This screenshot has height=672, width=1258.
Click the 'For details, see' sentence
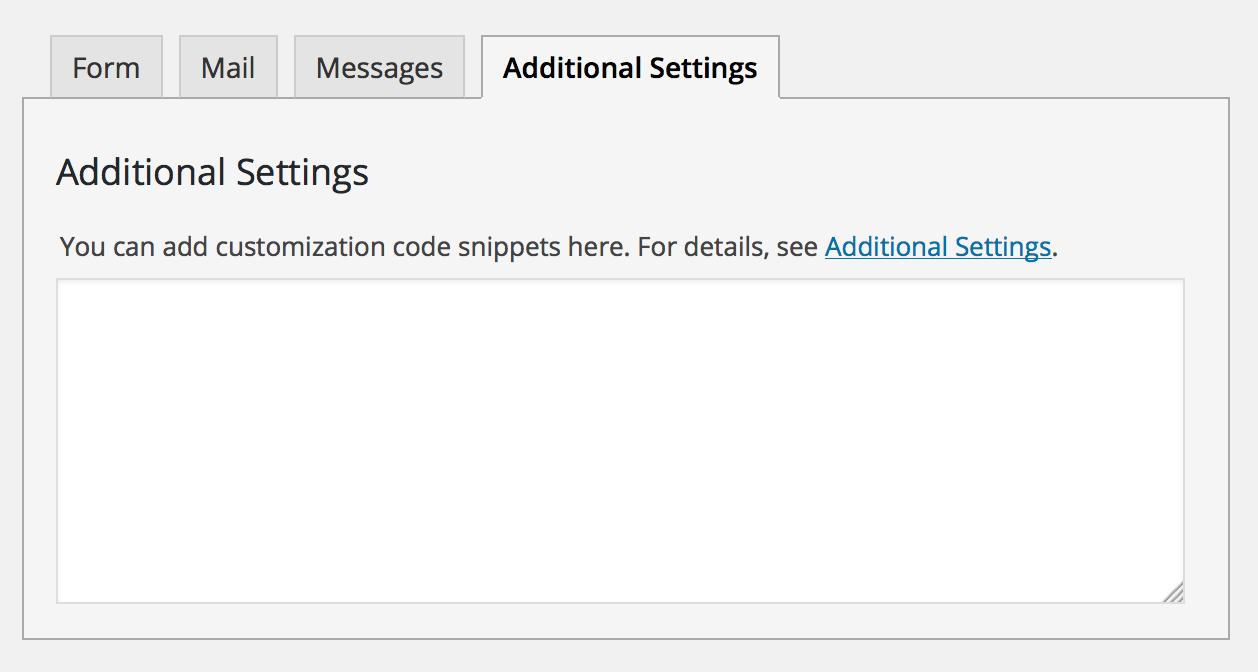click(x=728, y=246)
